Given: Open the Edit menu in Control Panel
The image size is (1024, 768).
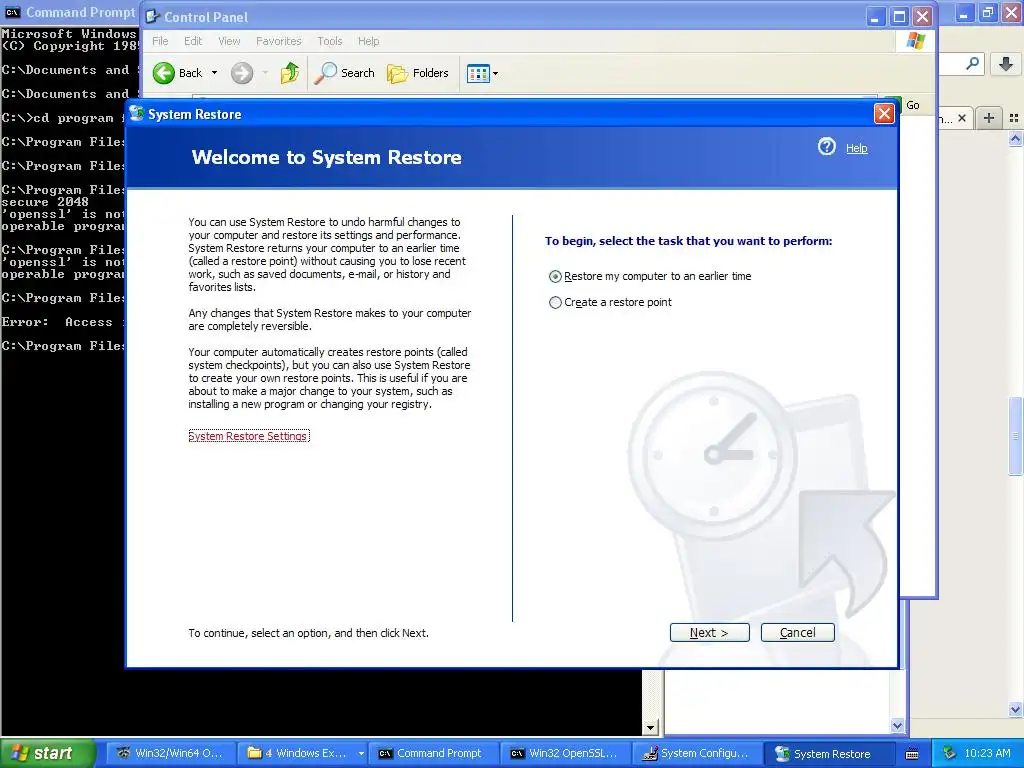Looking at the screenshot, I should [193, 41].
